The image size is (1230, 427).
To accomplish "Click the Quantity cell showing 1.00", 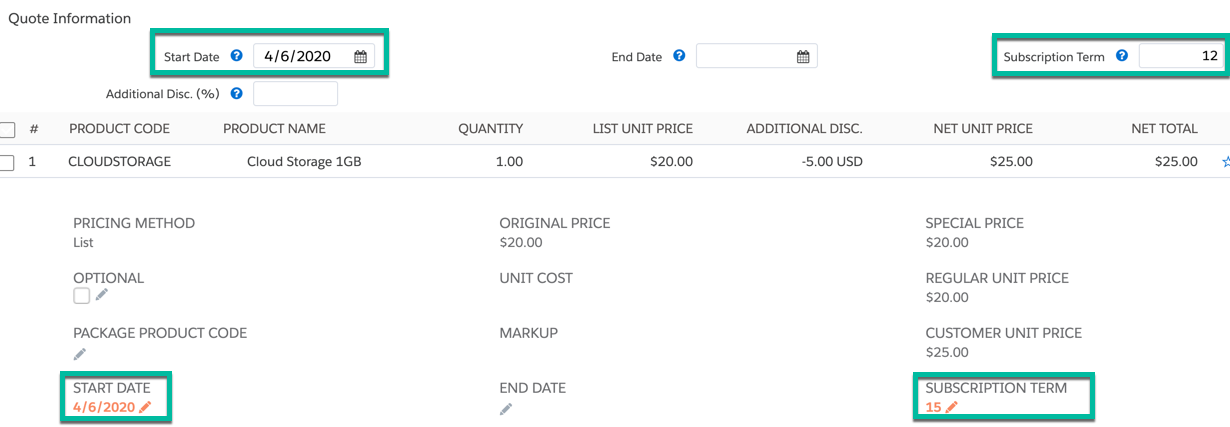I will coord(509,161).
